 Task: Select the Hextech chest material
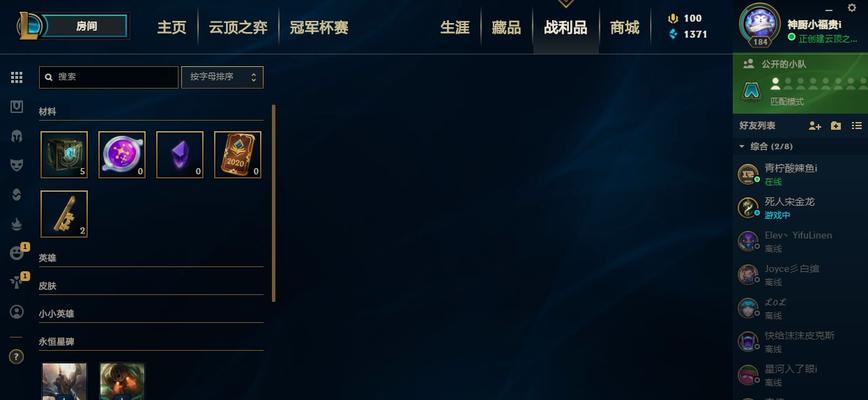(64, 154)
